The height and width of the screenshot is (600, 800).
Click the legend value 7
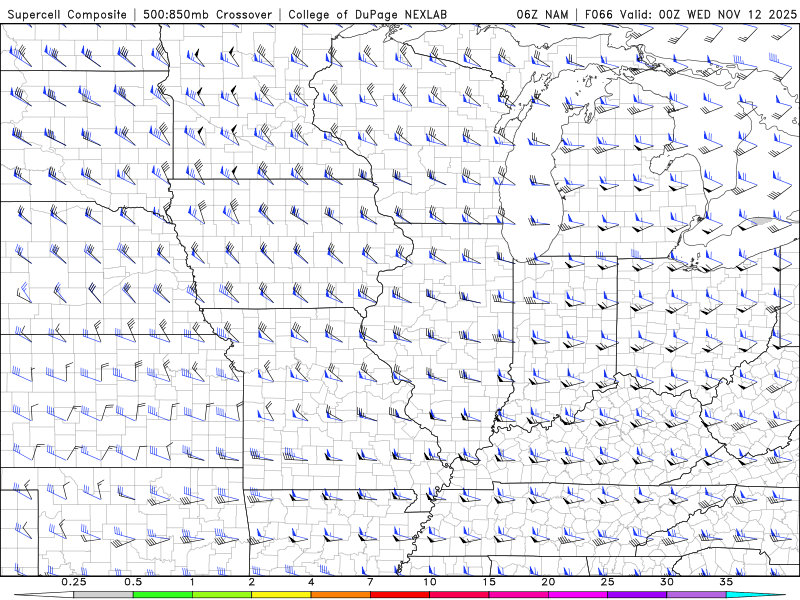click(x=370, y=582)
